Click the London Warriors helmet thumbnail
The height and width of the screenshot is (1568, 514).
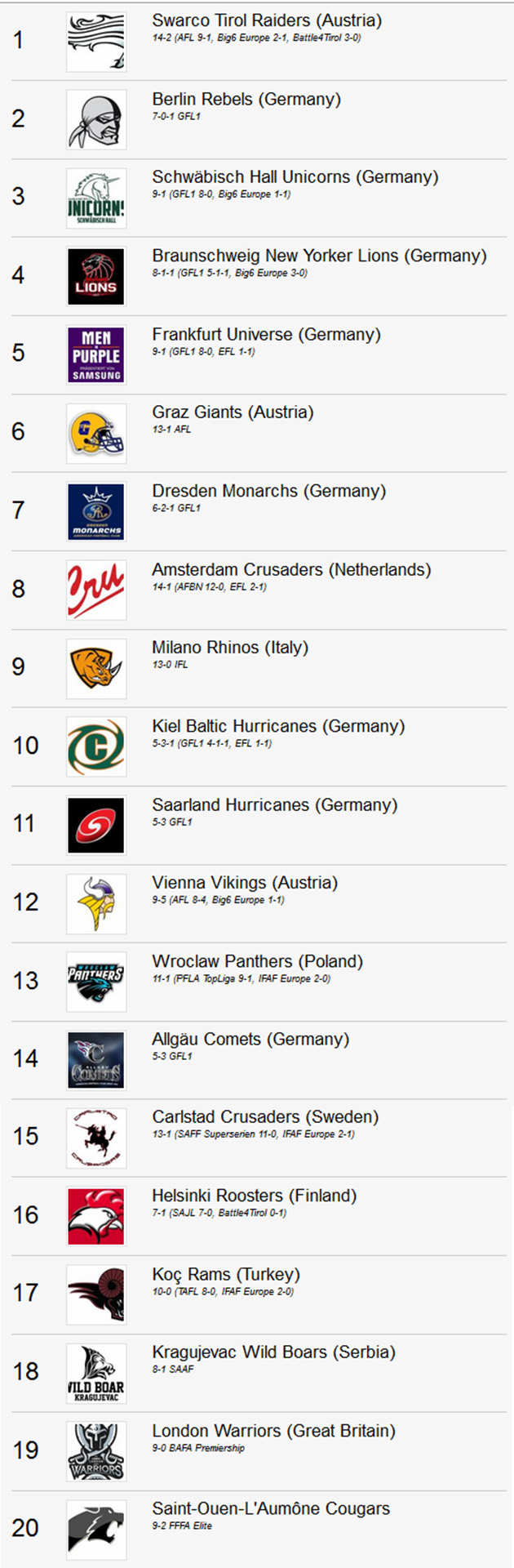[x=96, y=1451]
